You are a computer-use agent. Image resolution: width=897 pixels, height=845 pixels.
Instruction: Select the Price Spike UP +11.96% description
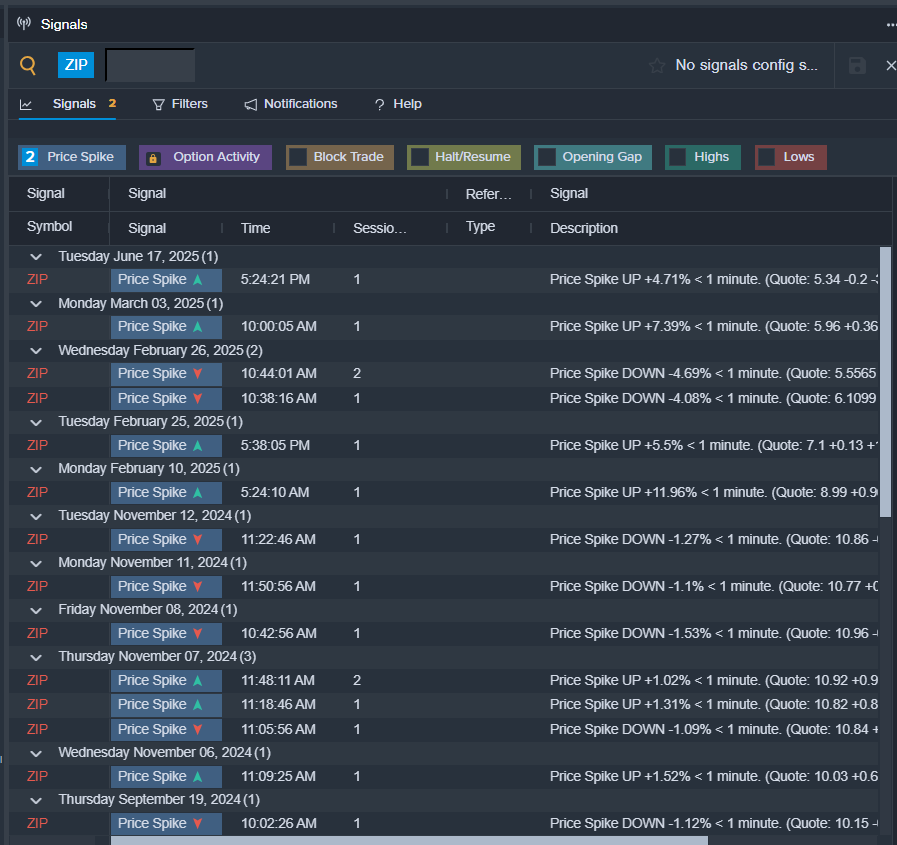click(x=713, y=493)
